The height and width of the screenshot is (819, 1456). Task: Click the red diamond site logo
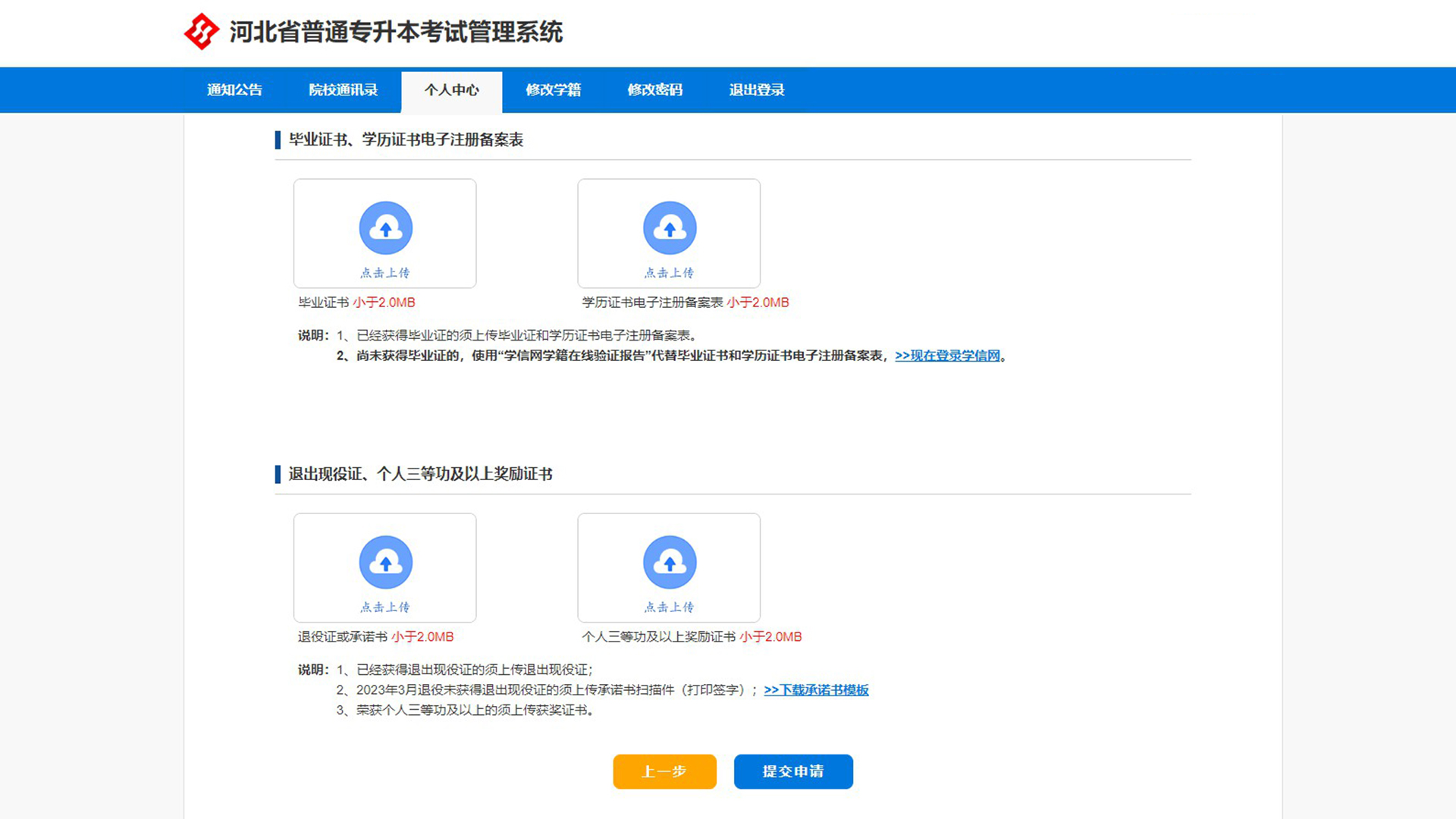coord(201,31)
